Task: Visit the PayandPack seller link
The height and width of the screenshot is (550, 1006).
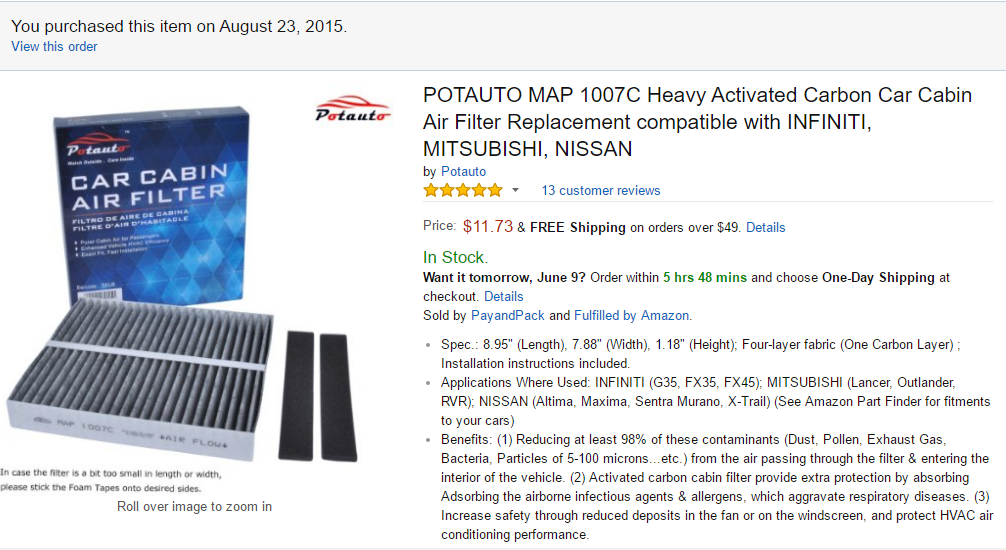Action: pyautogui.click(x=507, y=315)
